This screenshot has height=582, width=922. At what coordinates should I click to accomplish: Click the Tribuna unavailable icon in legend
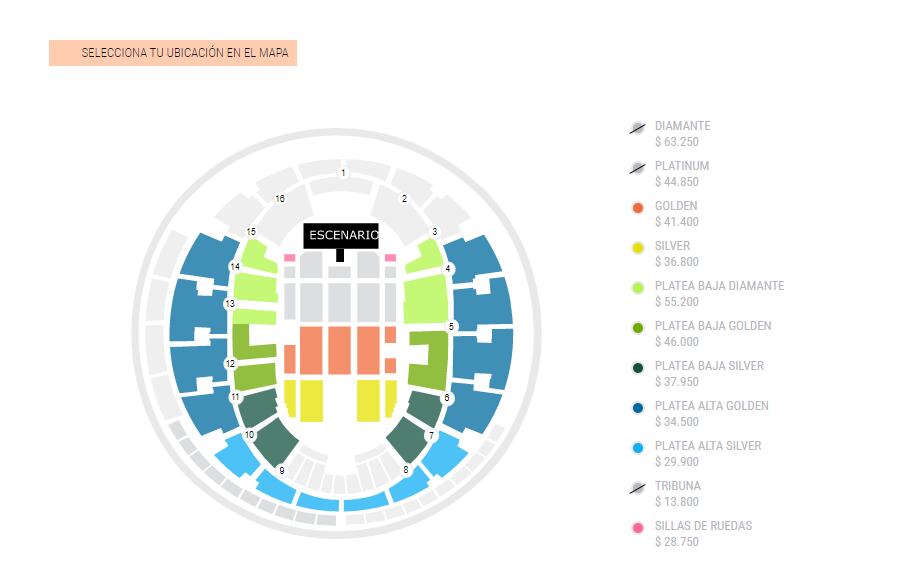pos(637,488)
